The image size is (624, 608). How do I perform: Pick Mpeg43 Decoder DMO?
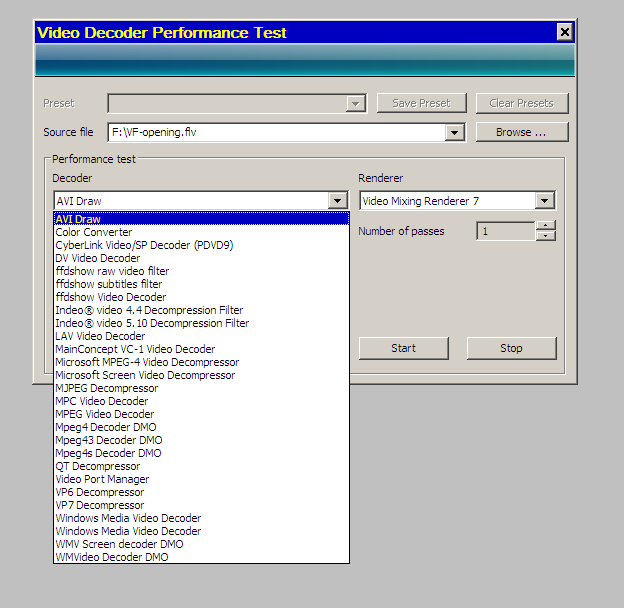tap(201, 440)
